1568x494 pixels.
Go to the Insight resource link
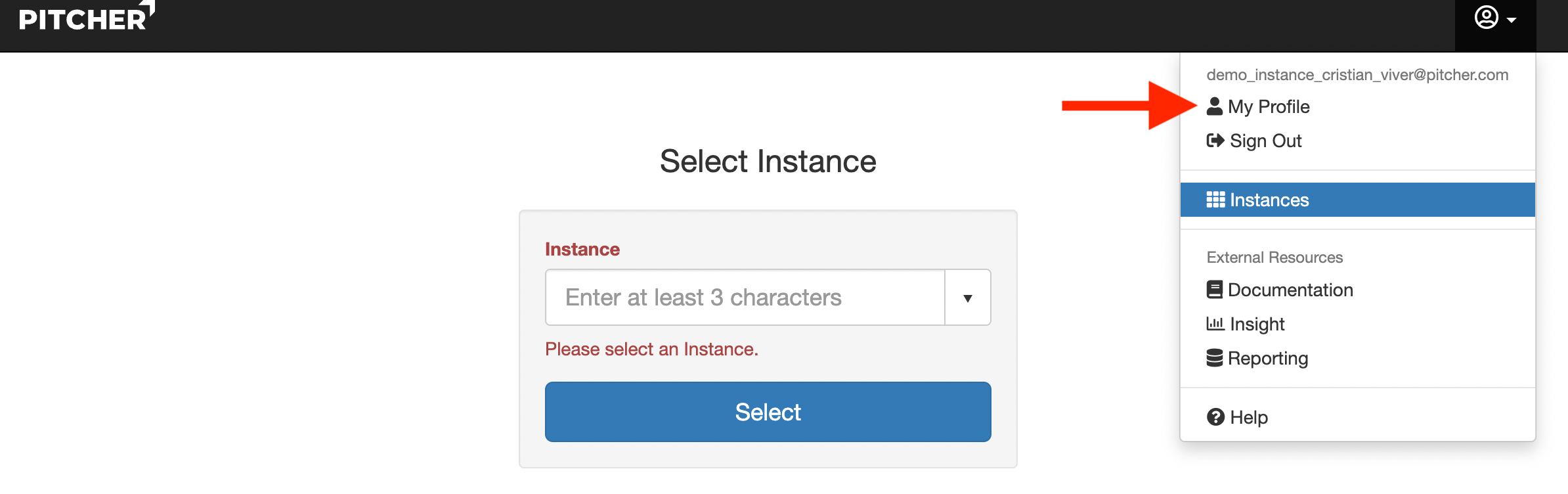click(1257, 324)
